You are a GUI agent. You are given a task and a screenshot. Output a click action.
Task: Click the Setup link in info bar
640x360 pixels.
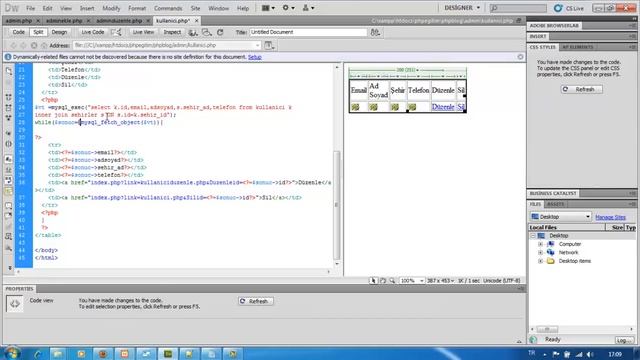(x=255, y=57)
